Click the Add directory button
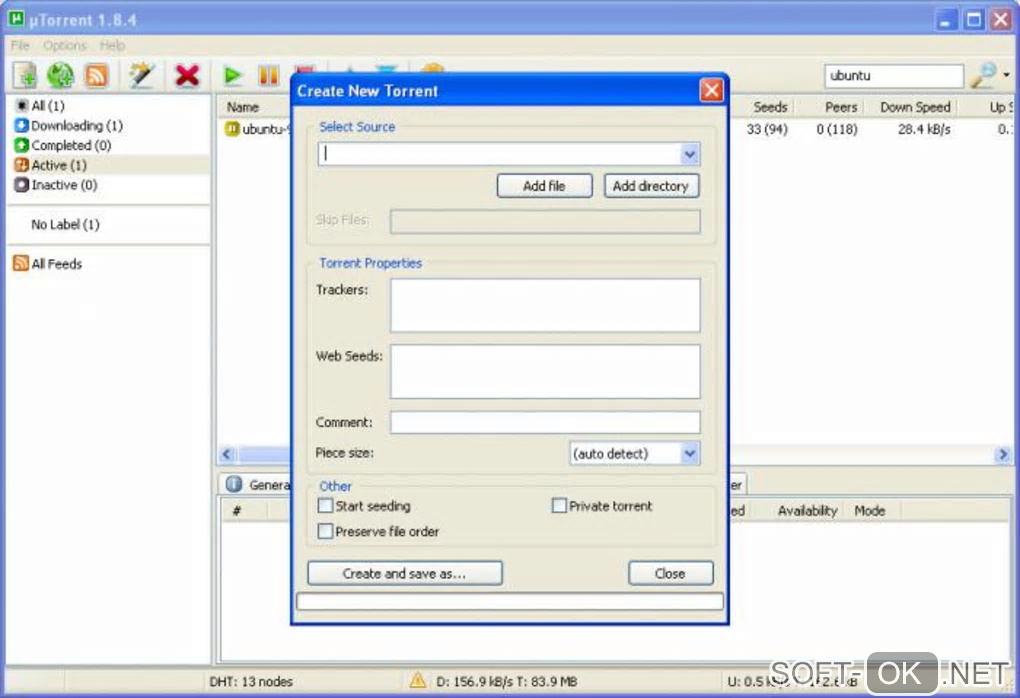This screenshot has height=698, width=1020. click(651, 186)
